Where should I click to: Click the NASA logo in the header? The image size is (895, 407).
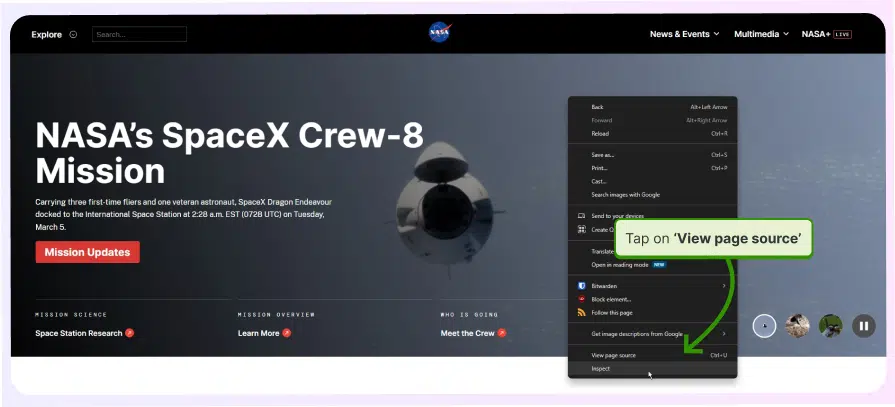click(x=440, y=33)
